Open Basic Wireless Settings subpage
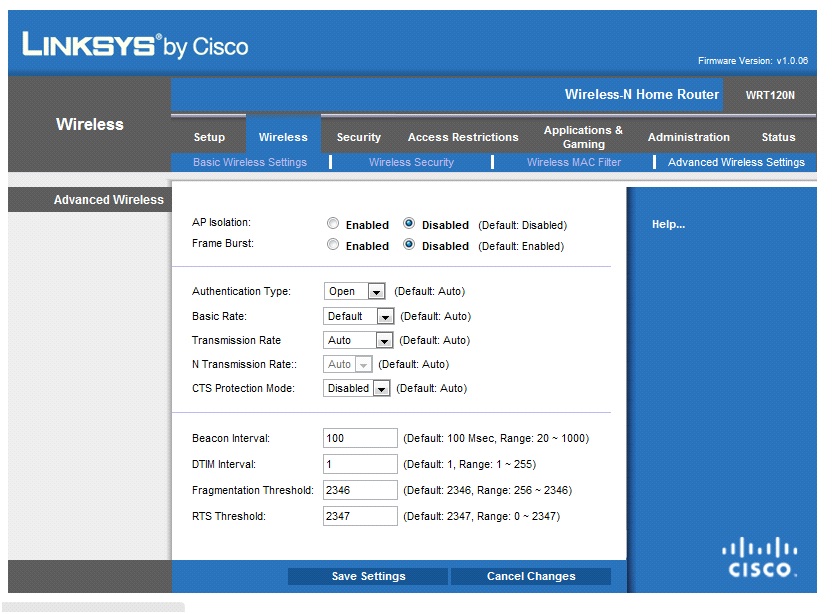 click(x=250, y=162)
